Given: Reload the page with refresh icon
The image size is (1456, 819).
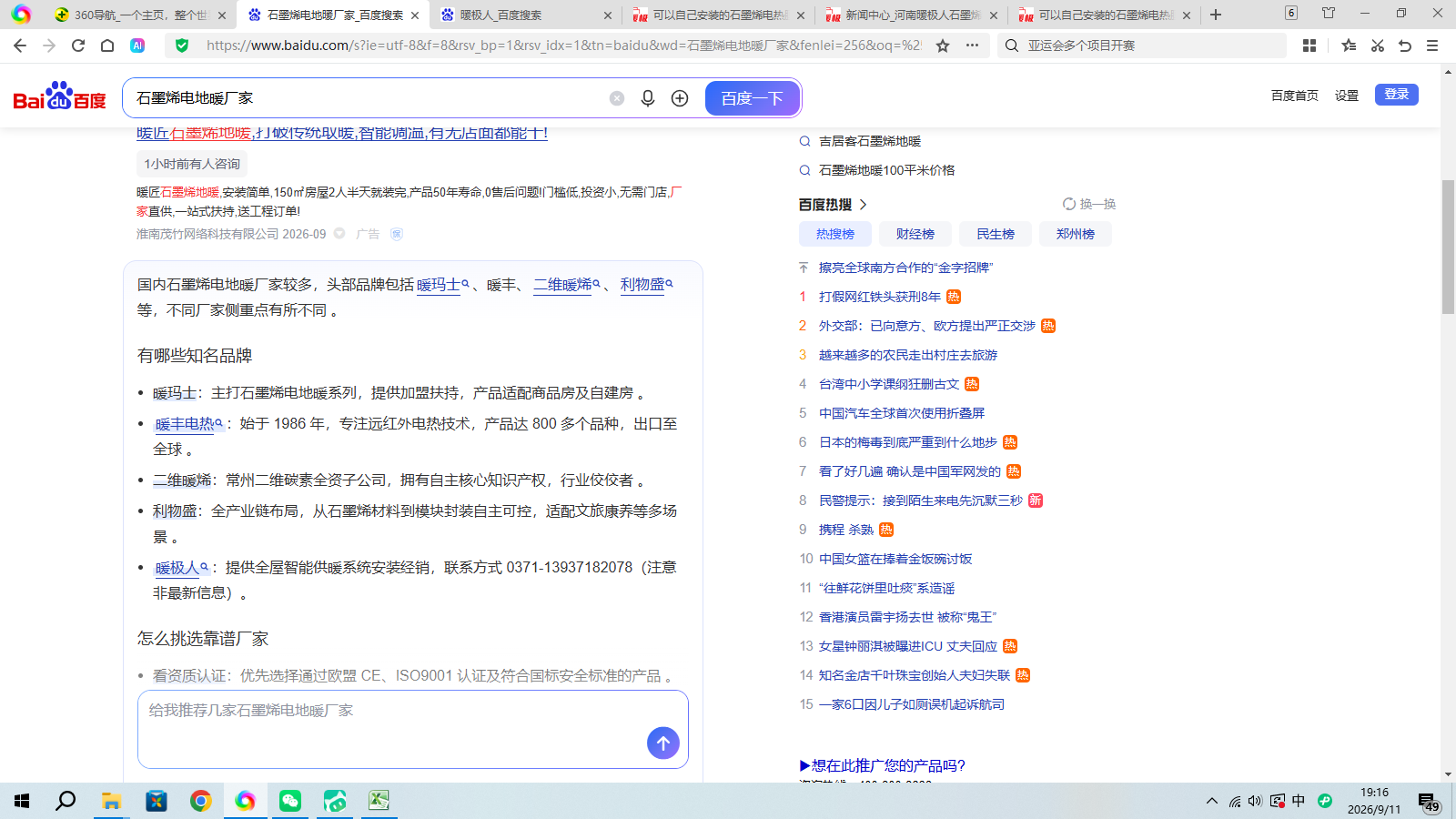Looking at the screenshot, I should (78, 45).
